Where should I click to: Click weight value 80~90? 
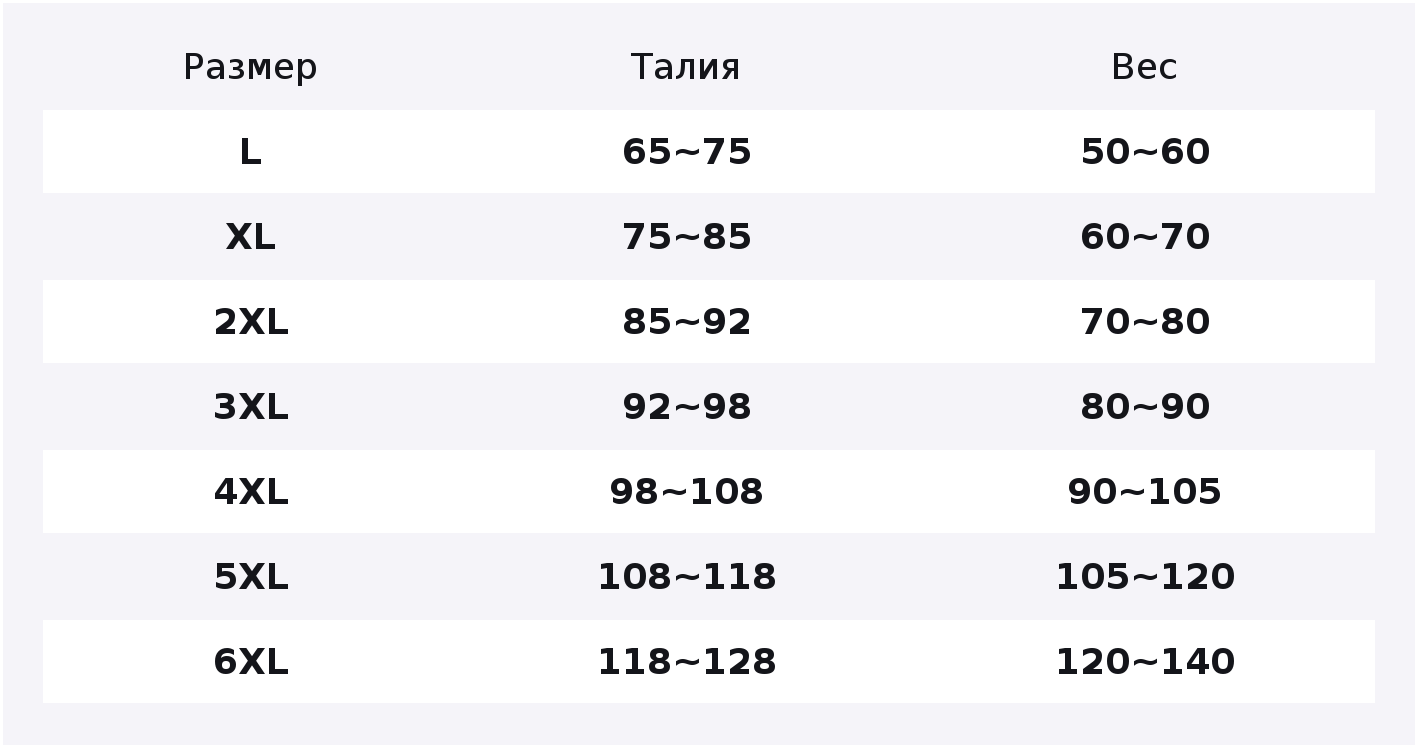(1145, 407)
